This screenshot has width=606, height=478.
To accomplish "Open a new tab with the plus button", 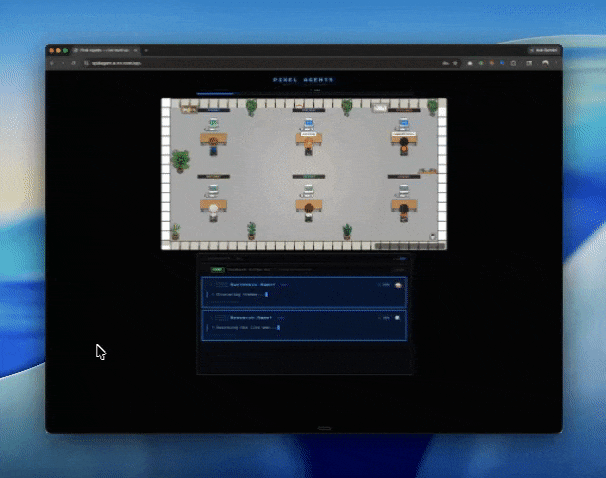I will [x=146, y=50].
